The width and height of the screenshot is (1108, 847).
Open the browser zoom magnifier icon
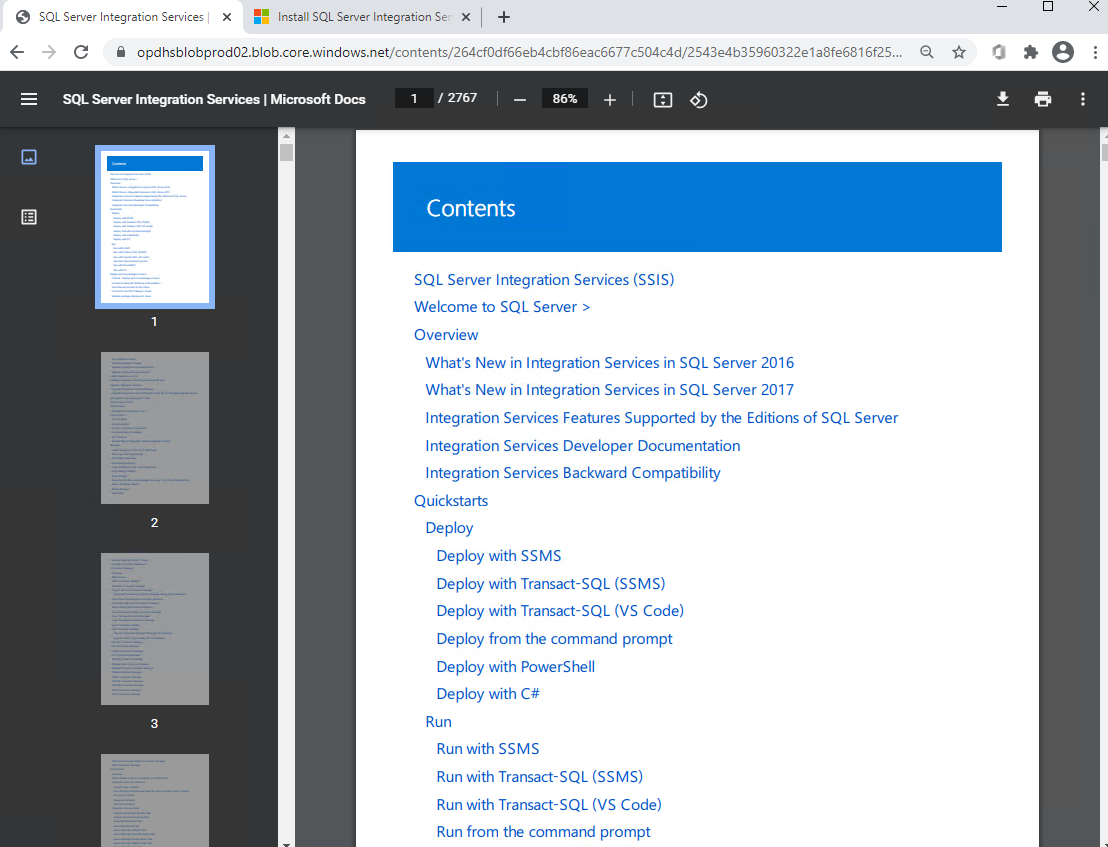(927, 52)
